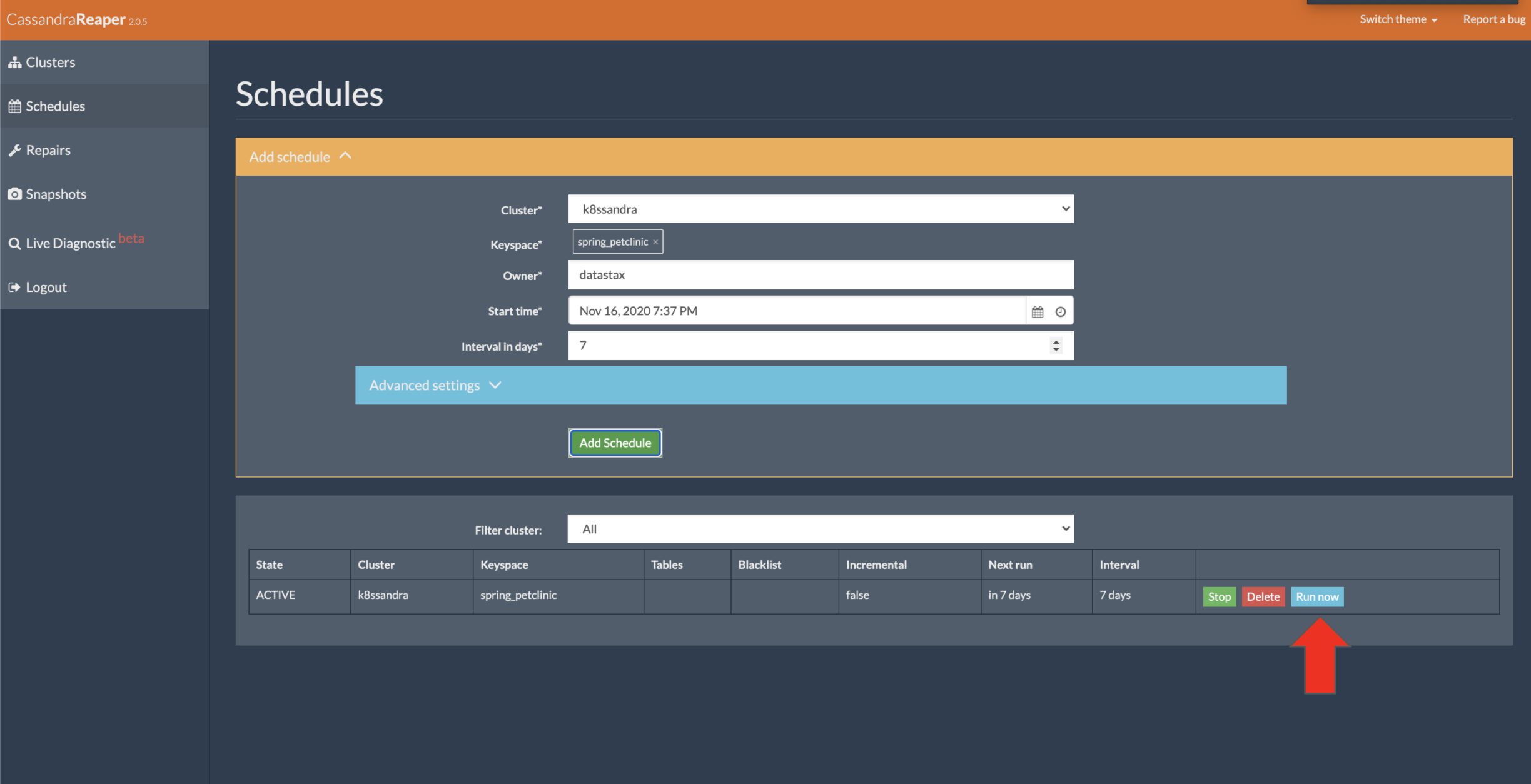
Task: Click the Start time input field
Action: [797, 311]
